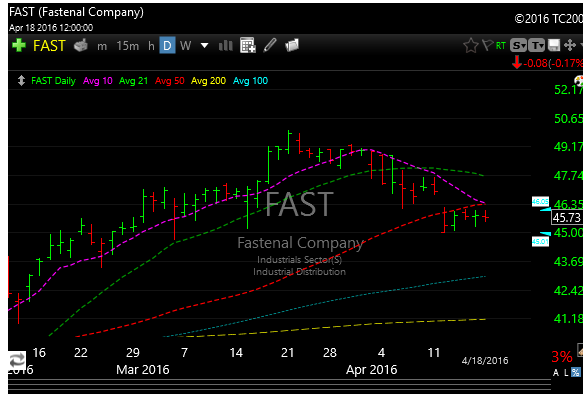This screenshot has width=583, height=394.
Task: Click the 'Apr 2016' time axis label
Action: pos(371,369)
